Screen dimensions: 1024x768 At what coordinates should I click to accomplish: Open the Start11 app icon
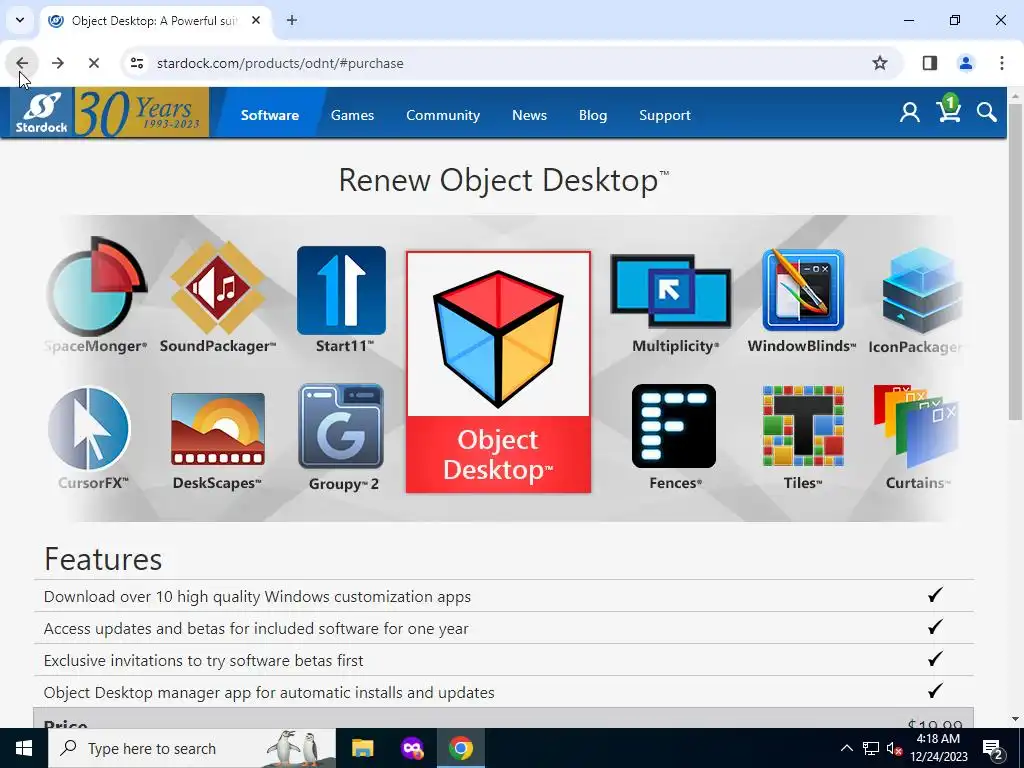[341, 290]
